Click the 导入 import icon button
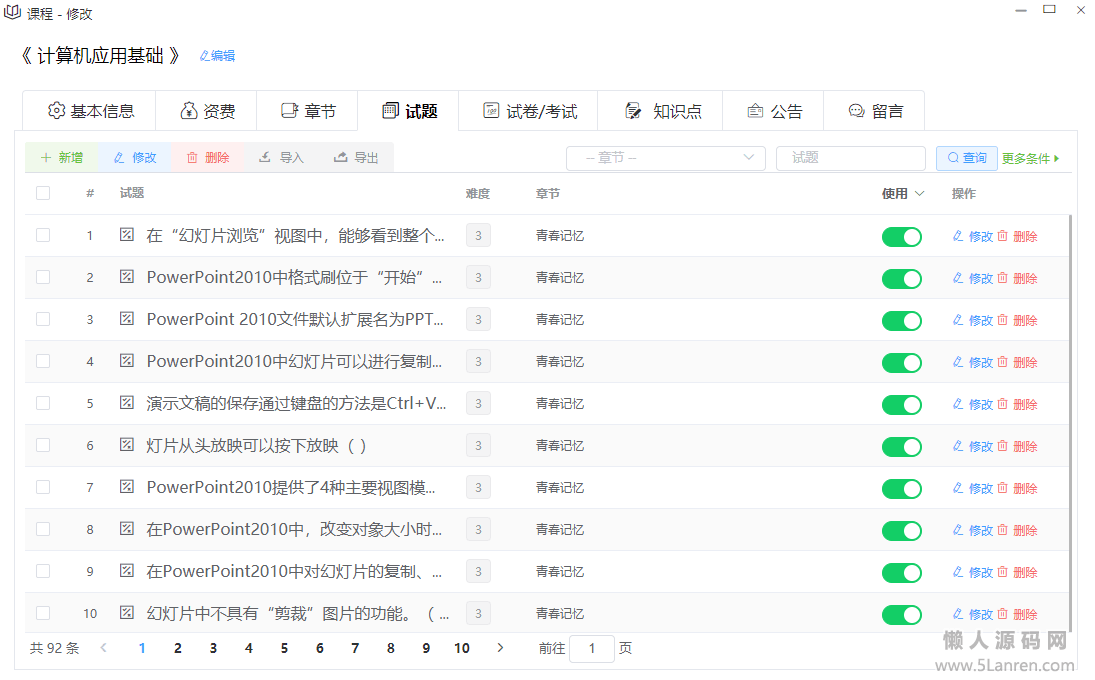This screenshot has height=680, width=1095. 265,158
